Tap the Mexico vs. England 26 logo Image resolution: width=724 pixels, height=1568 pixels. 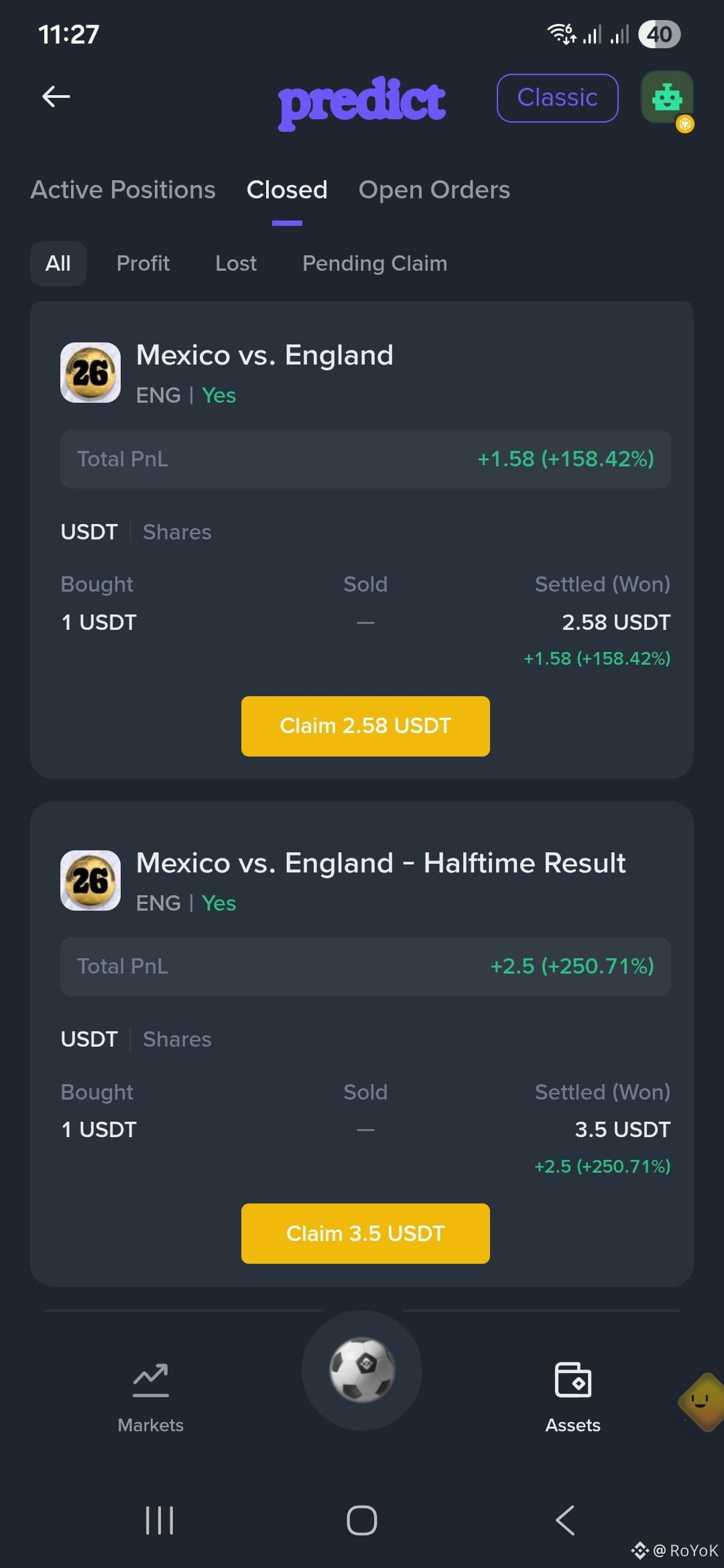[90, 373]
